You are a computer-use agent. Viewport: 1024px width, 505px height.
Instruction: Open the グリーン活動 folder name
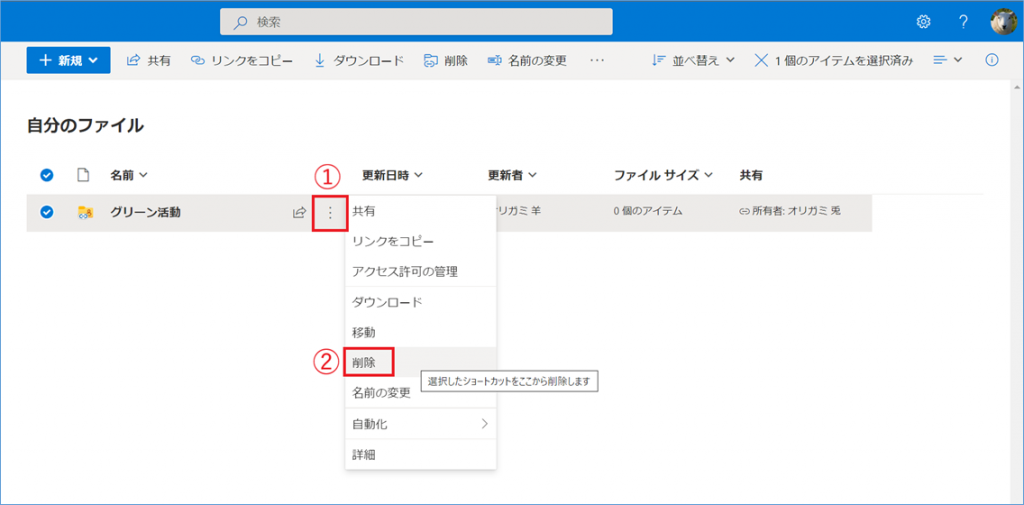[146, 212]
